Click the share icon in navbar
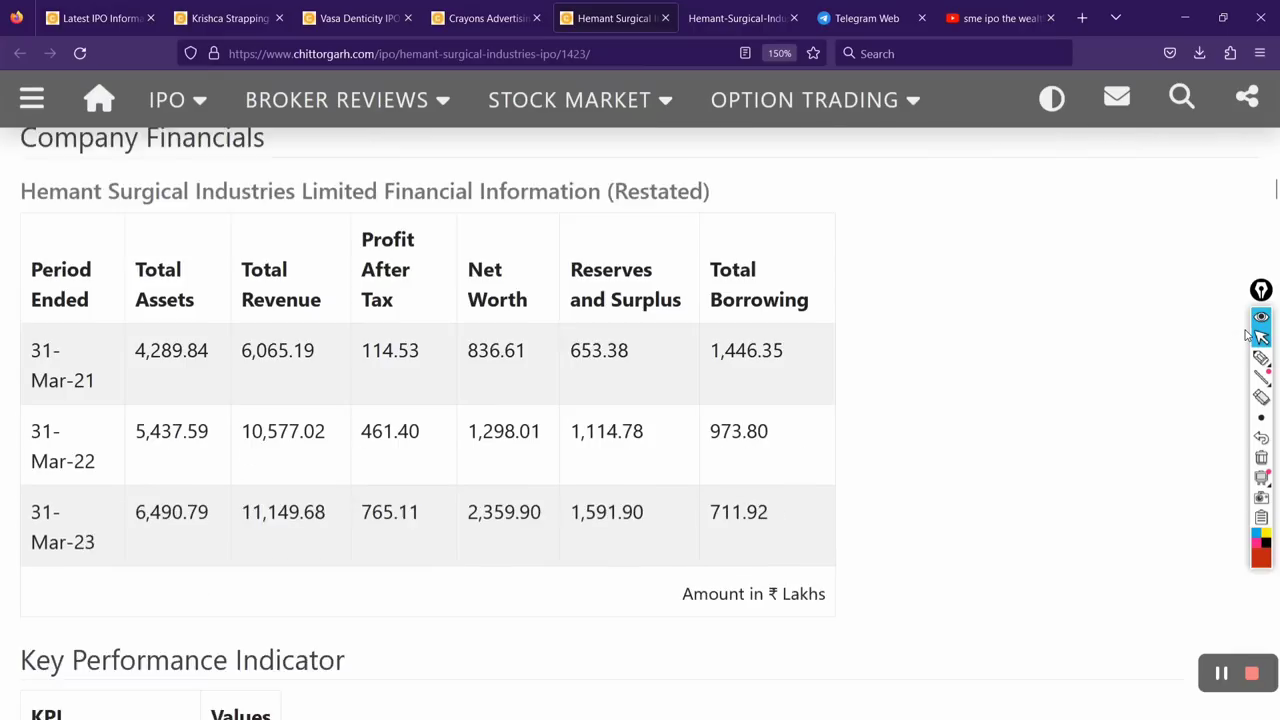Screen dimensions: 1280x720 click(x=1247, y=97)
